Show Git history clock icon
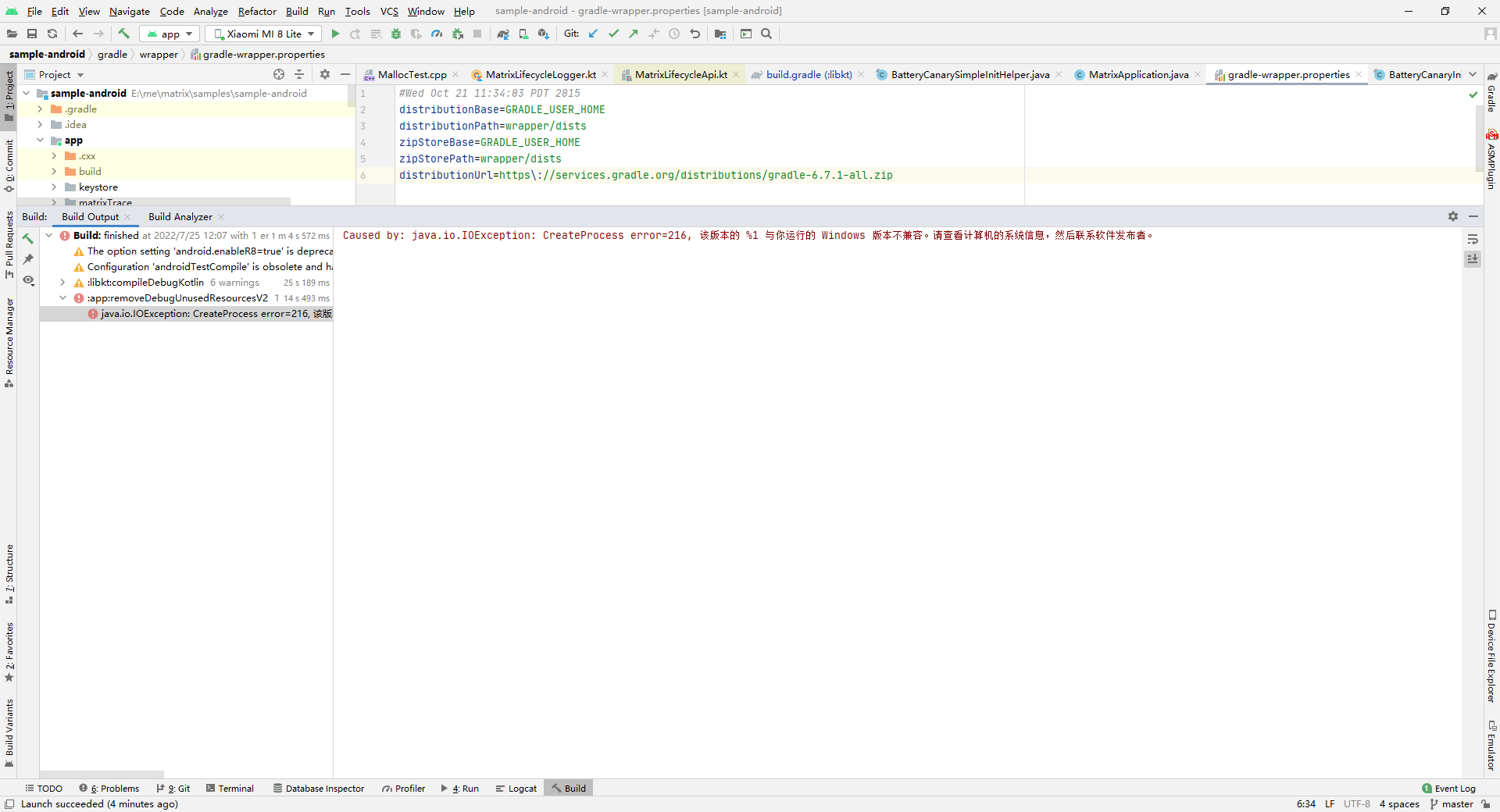This screenshot has width=1500, height=812. pos(674,34)
